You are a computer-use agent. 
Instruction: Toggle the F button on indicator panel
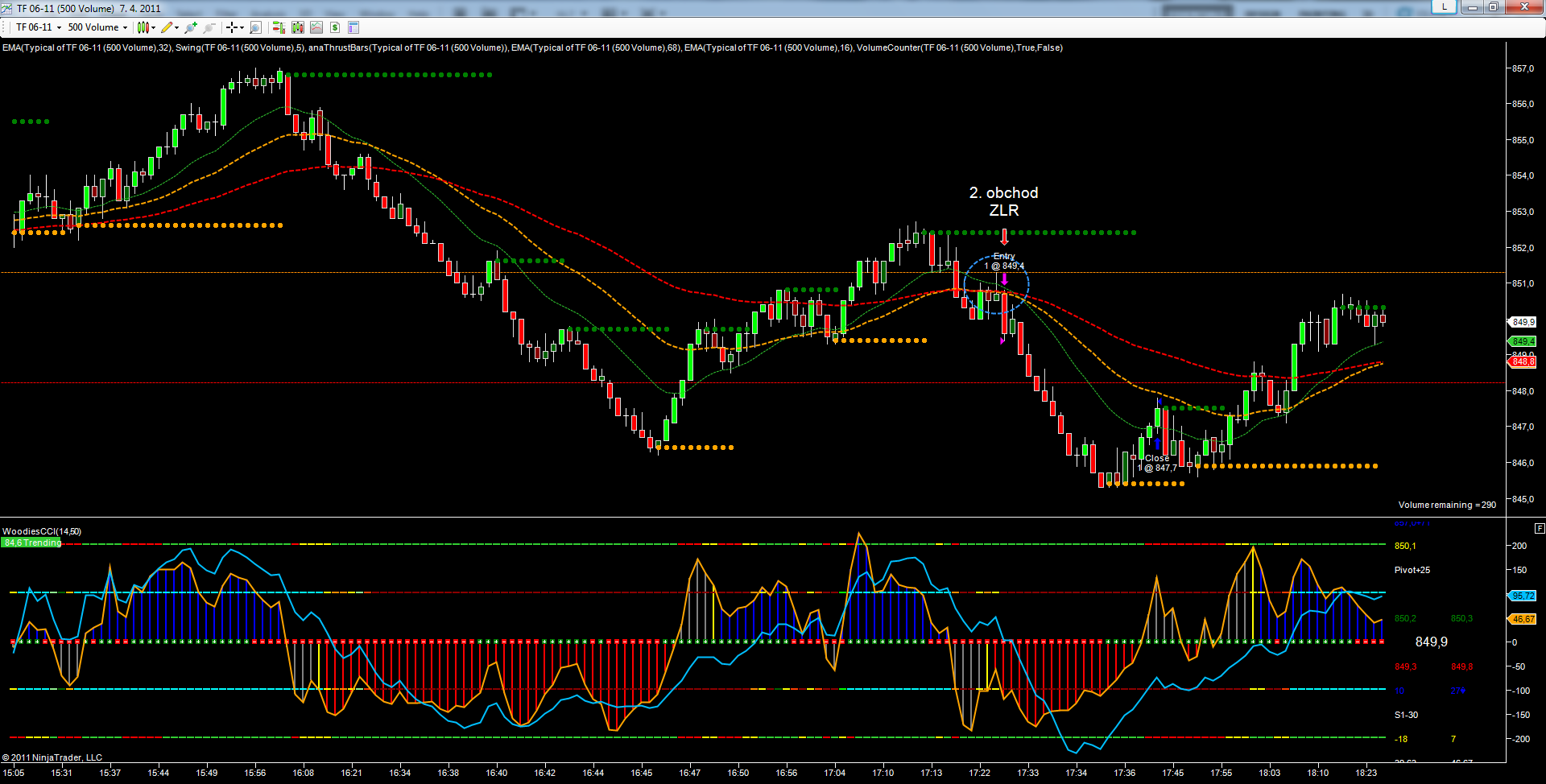coord(1540,529)
